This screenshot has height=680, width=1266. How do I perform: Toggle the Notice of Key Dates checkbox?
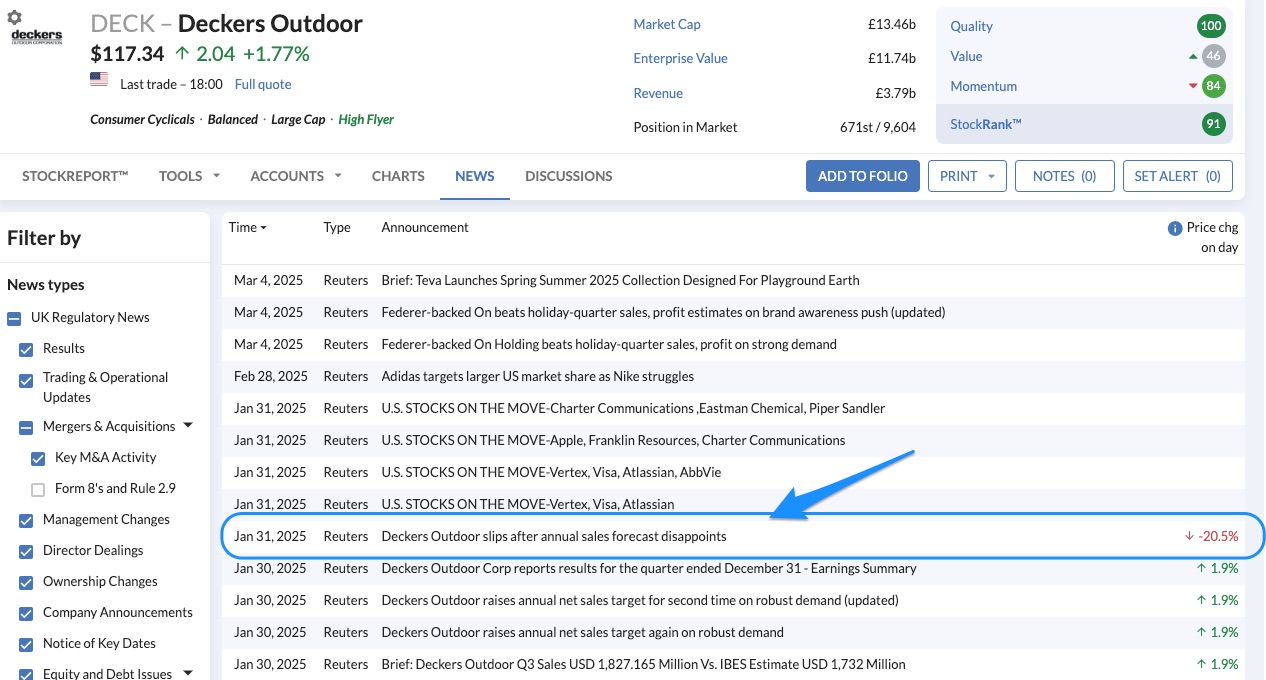[26, 644]
